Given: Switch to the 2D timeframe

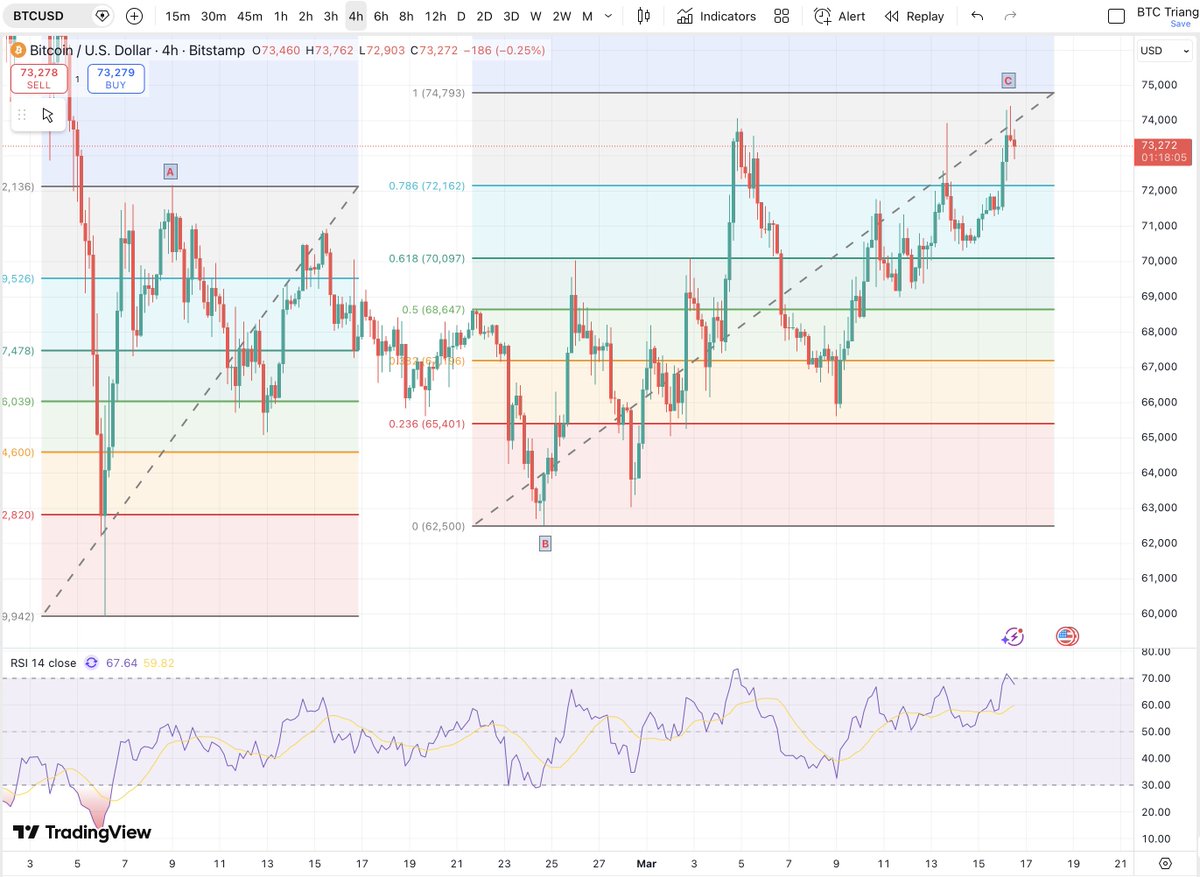Looking at the screenshot, I should pyautogui.click(x=484, y=16).
